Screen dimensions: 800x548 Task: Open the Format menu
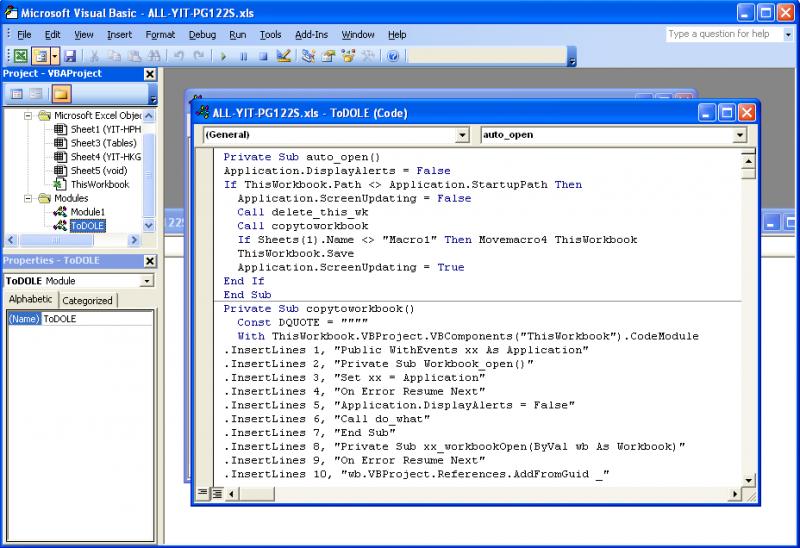click(160, 35)
